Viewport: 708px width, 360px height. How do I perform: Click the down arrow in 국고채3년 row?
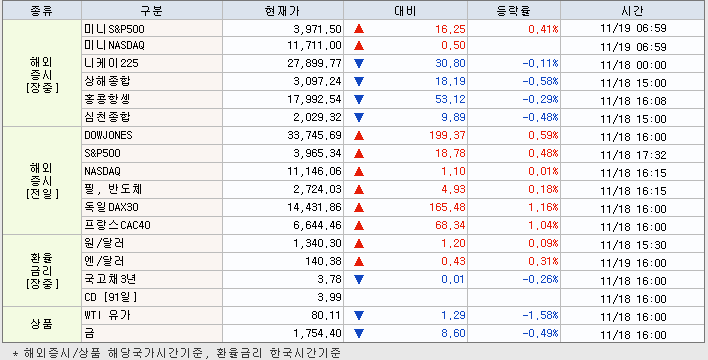coord(359,280)
